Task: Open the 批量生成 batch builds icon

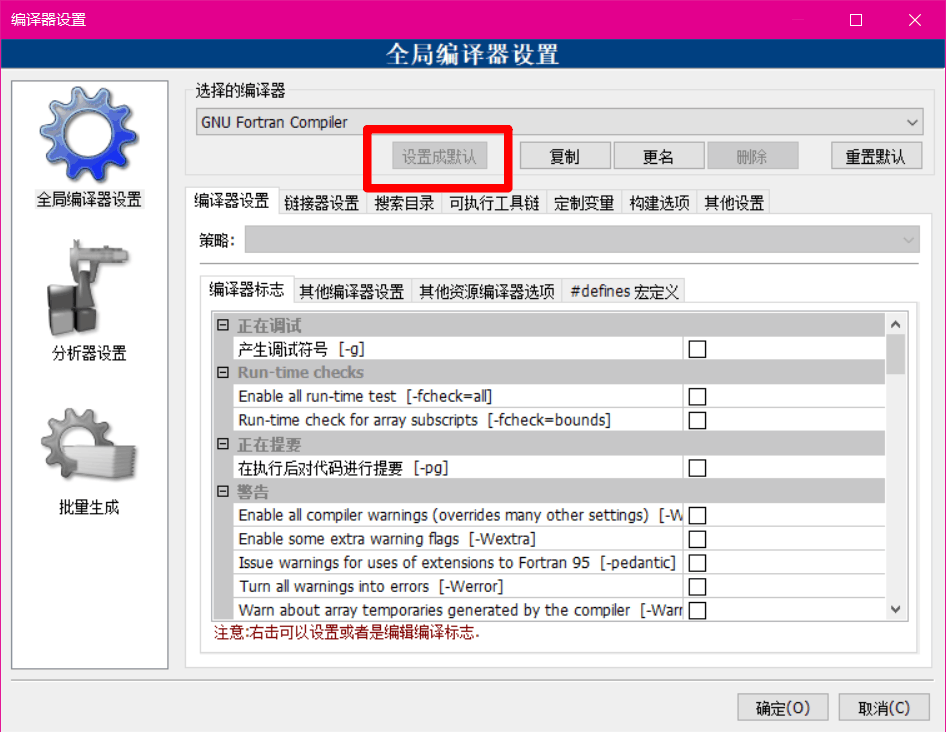Action: 89,445
